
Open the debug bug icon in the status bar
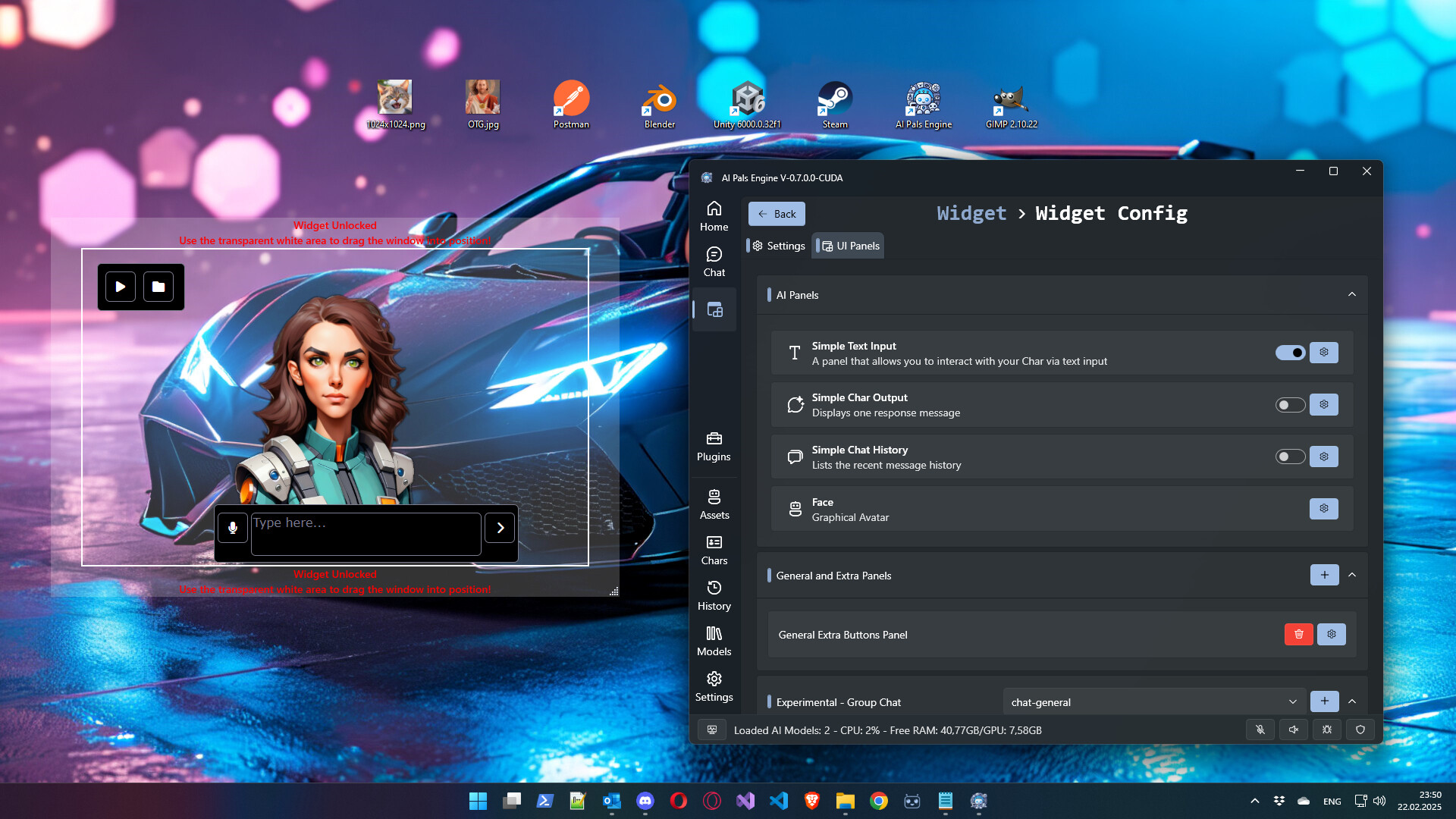pos(1327,730)
